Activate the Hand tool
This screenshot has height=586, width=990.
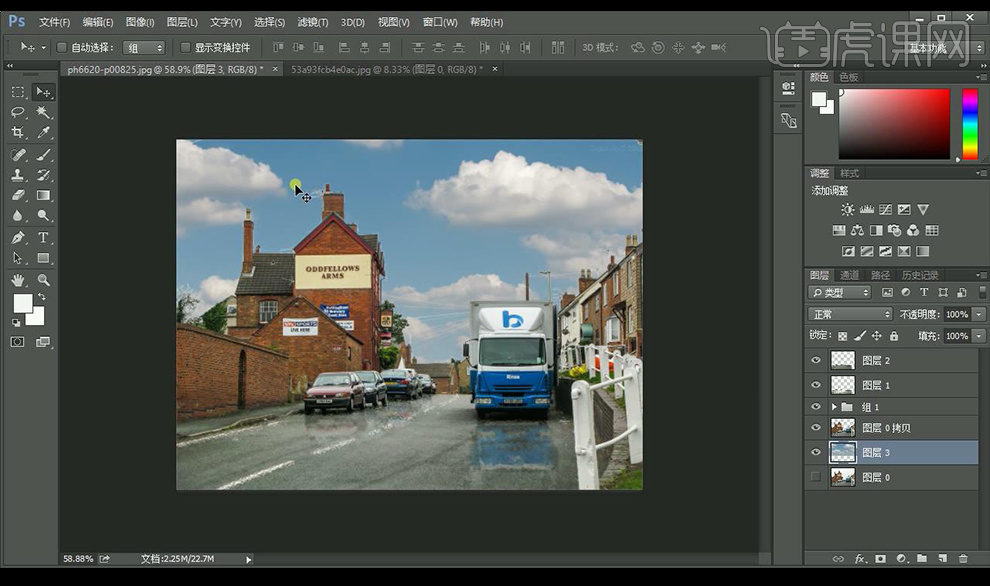[x=18, y=280]
